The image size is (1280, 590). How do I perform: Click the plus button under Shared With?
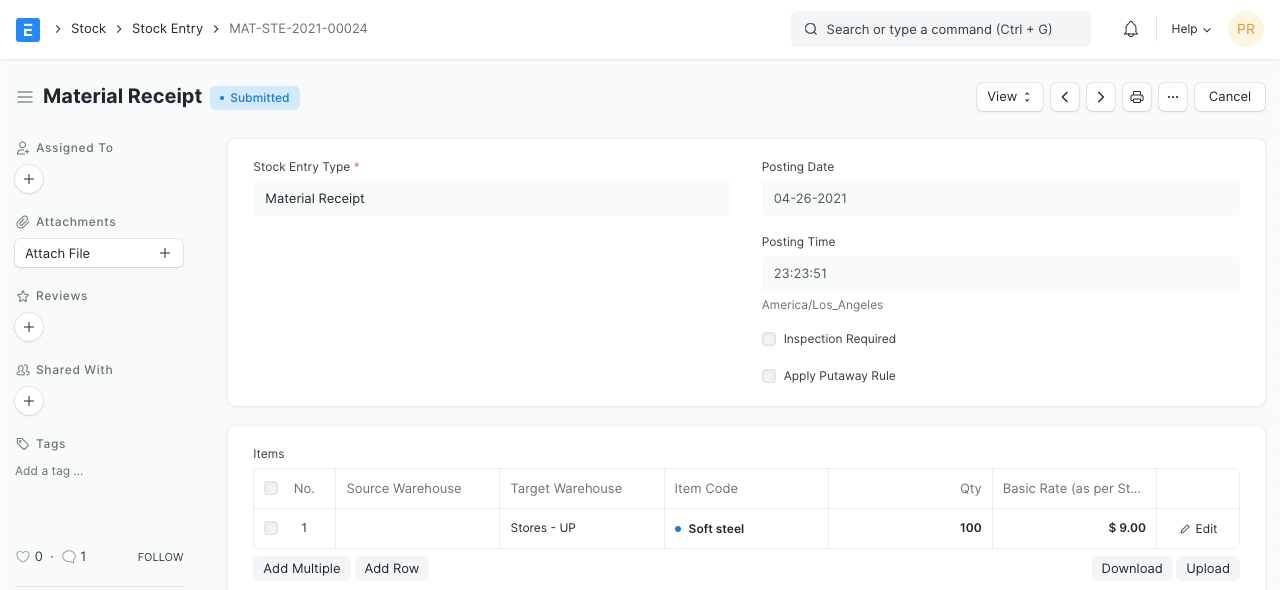(x=29, y=401)
